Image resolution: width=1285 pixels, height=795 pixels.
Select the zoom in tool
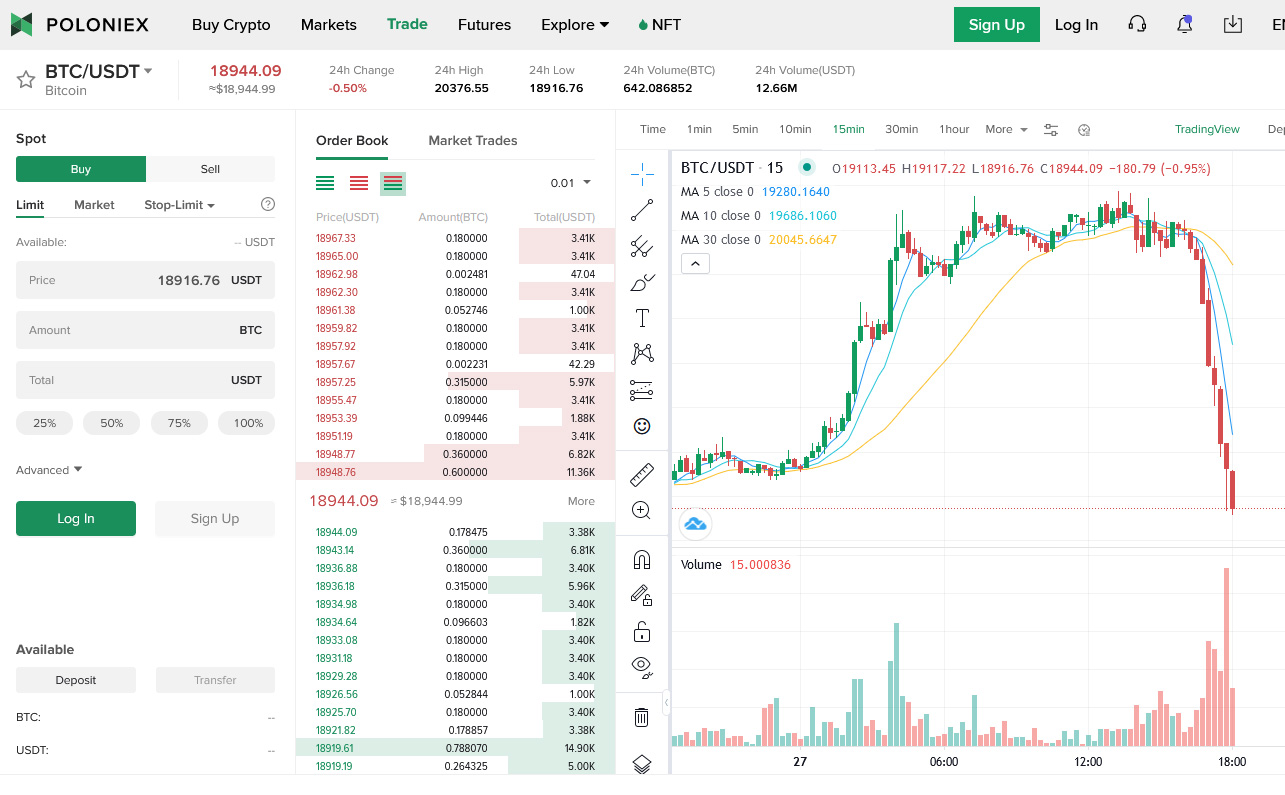click(x=642, y=511)
